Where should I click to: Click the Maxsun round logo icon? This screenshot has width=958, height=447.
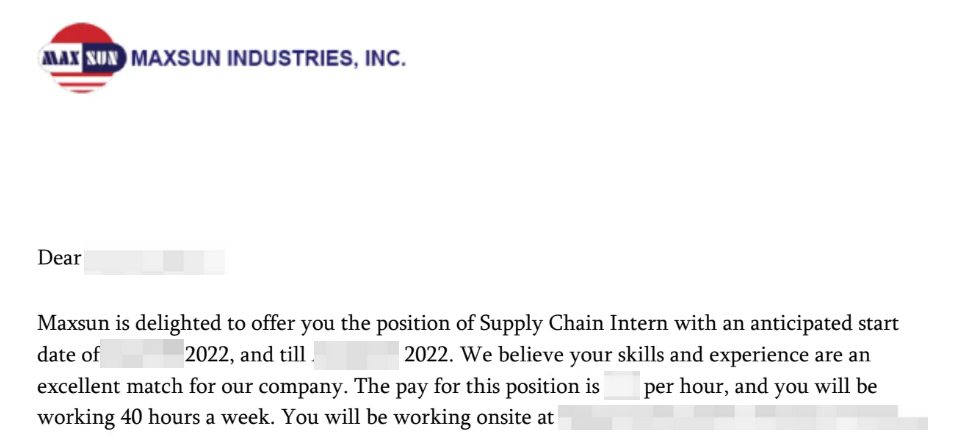point(82,58)
